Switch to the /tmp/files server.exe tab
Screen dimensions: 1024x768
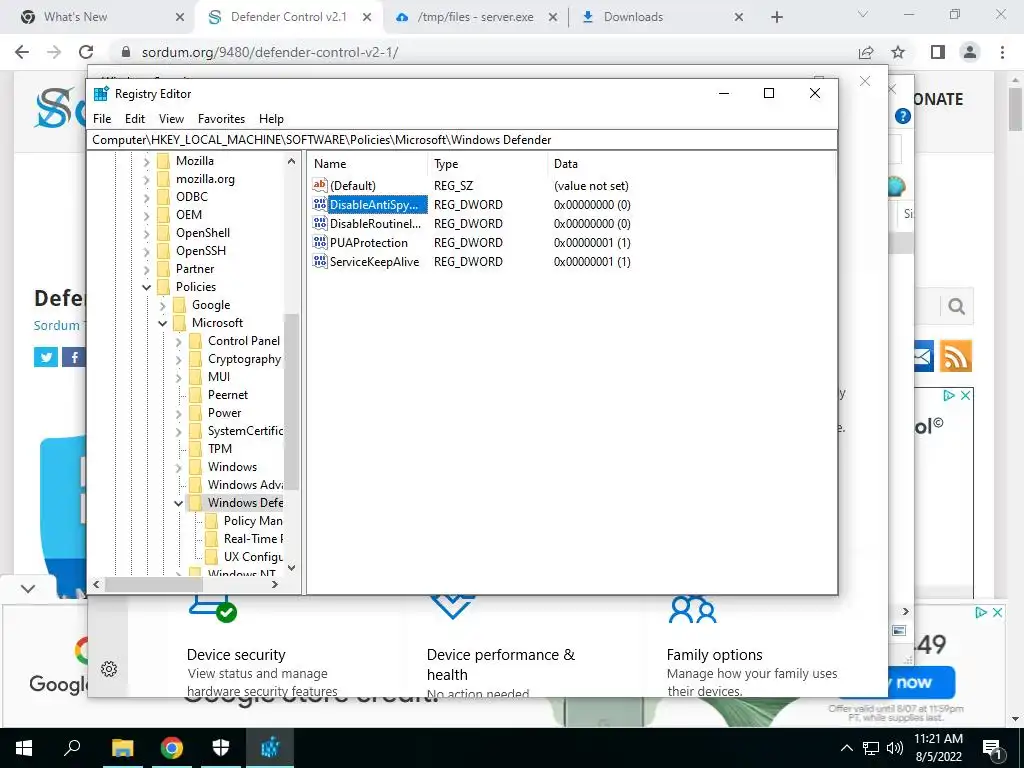475,17
